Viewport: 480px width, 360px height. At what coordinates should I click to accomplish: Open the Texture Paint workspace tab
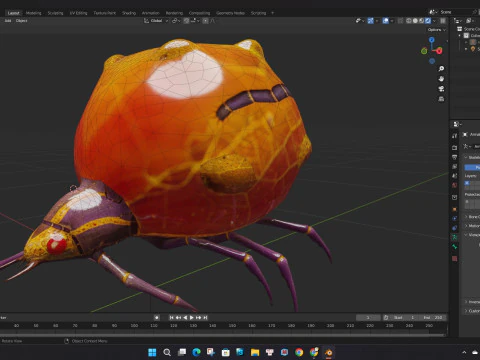pyautogui.click(x=104, y=13)
